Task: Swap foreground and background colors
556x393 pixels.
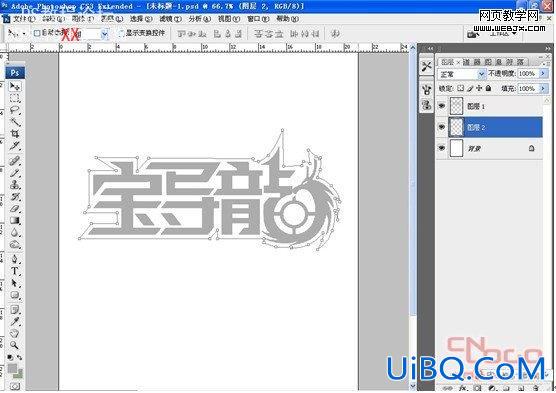Action: [x=20, y=358]
